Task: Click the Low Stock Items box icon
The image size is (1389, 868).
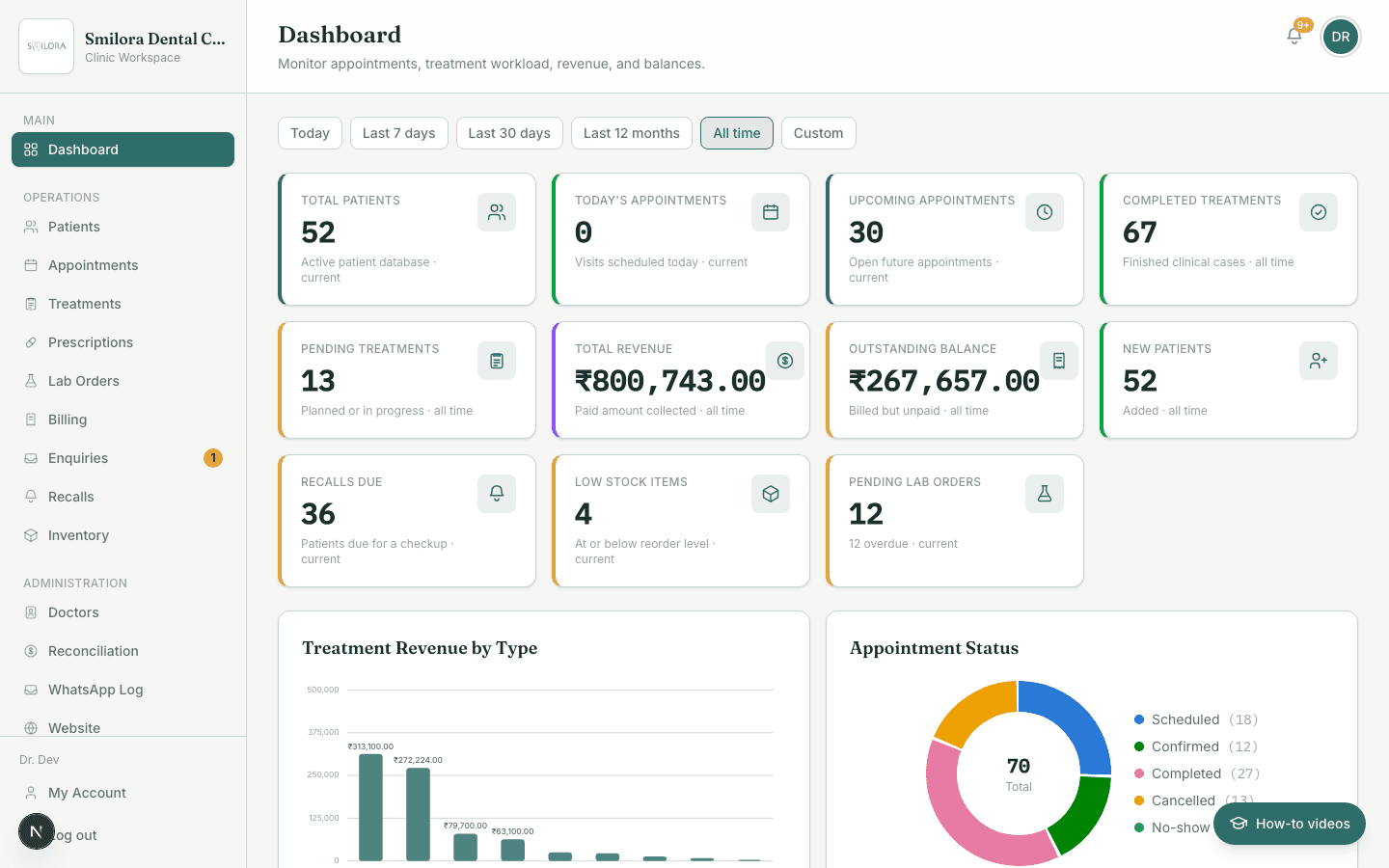Action: click(771, 494)
